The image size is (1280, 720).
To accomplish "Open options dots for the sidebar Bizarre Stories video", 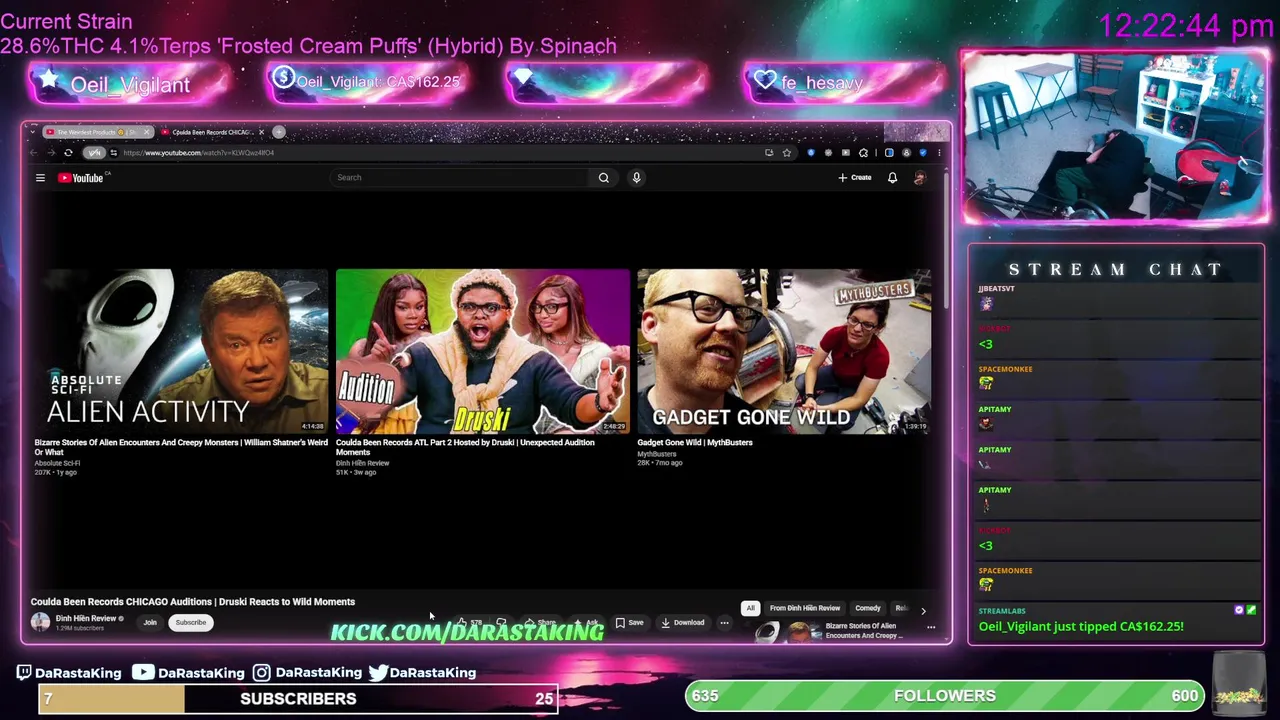I will [x=931, y=628].
